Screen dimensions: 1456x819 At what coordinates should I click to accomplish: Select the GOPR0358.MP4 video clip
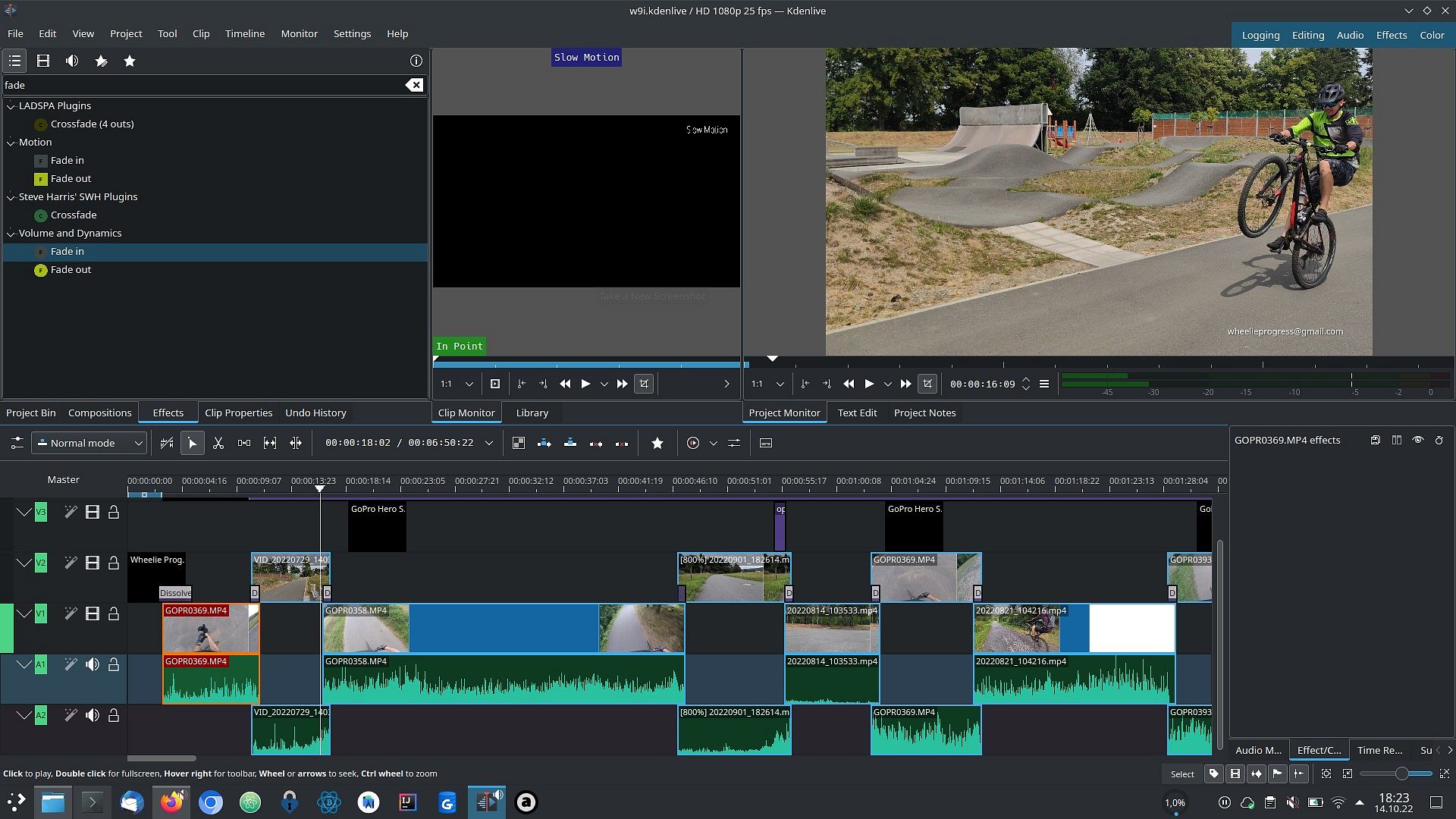[x=503, y=629]
